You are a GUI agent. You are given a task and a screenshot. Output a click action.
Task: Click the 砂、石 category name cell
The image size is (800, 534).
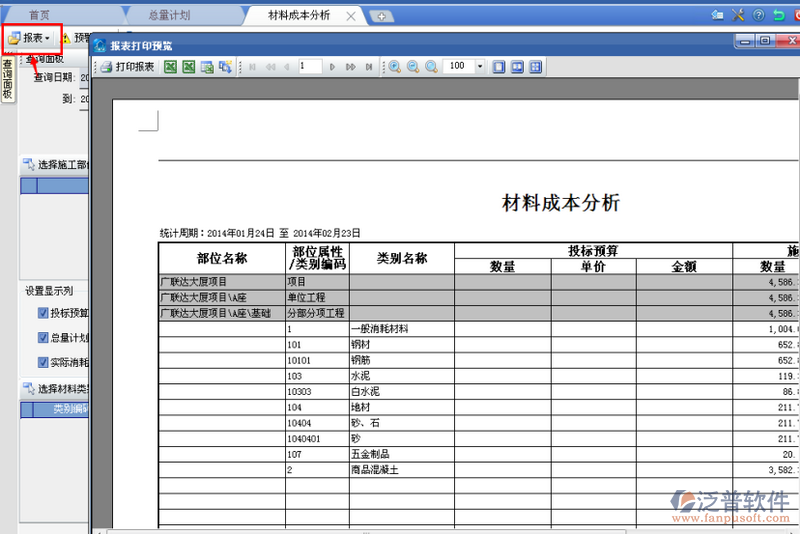pos(402,423)
